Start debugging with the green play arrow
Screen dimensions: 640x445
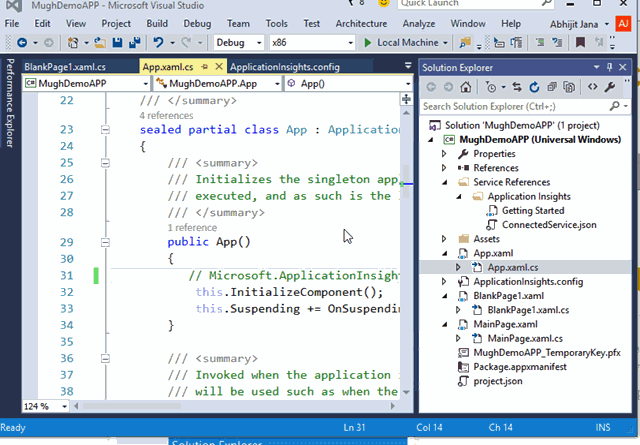[368, 42]
